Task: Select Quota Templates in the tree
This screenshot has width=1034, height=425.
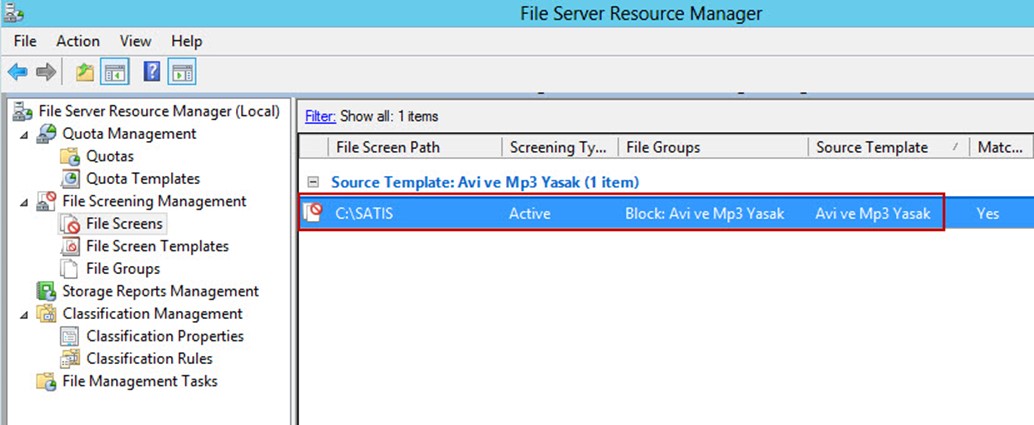Action: click(143, 179)
